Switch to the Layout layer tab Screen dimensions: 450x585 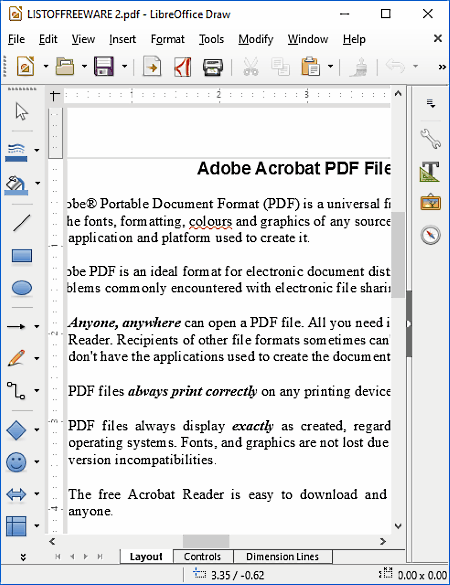tap(146, 557)
